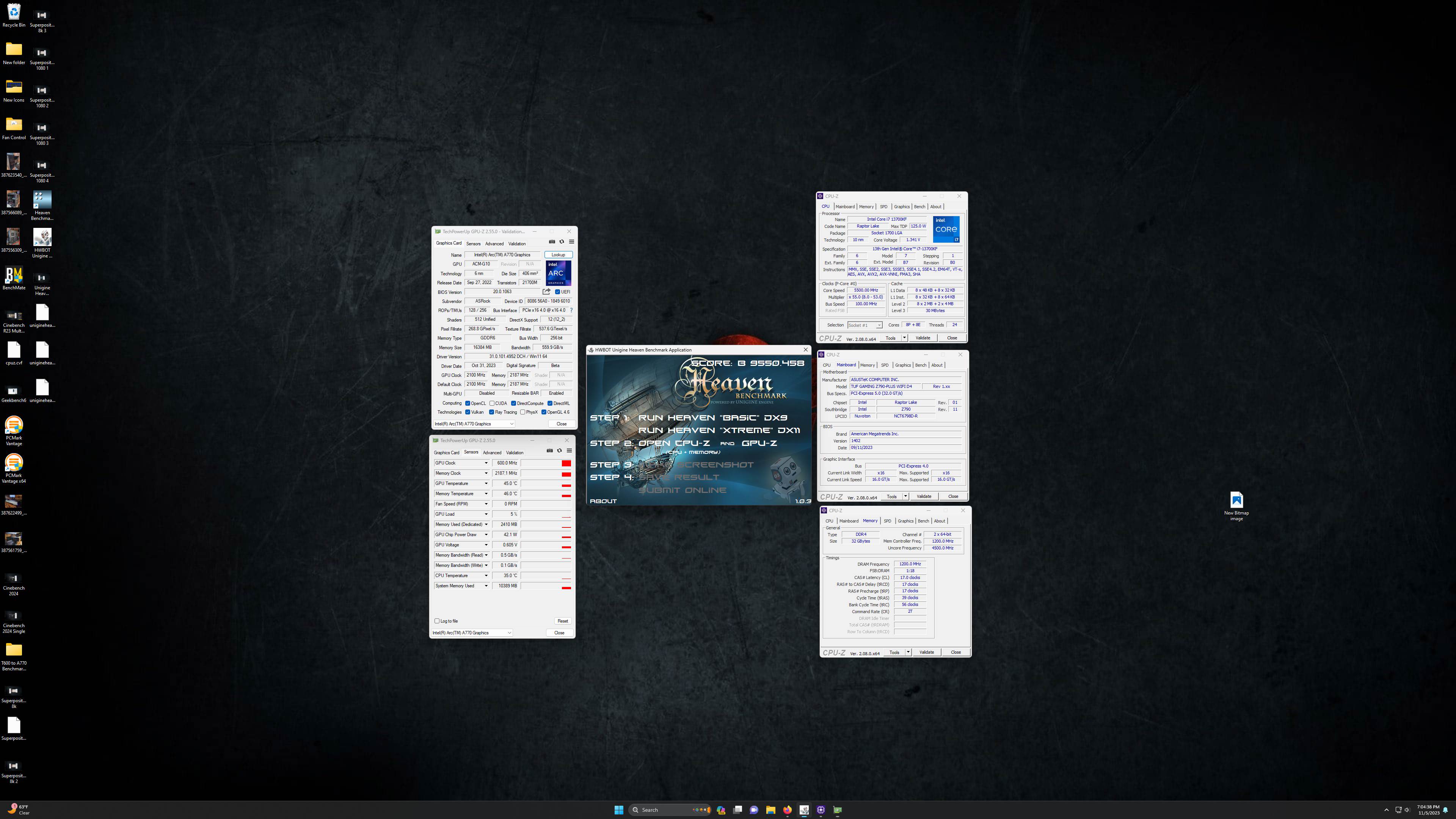Switch to Graphics Card tab in GPU-Z Sensors window
1456x819 pixels.
pos(447,453)
